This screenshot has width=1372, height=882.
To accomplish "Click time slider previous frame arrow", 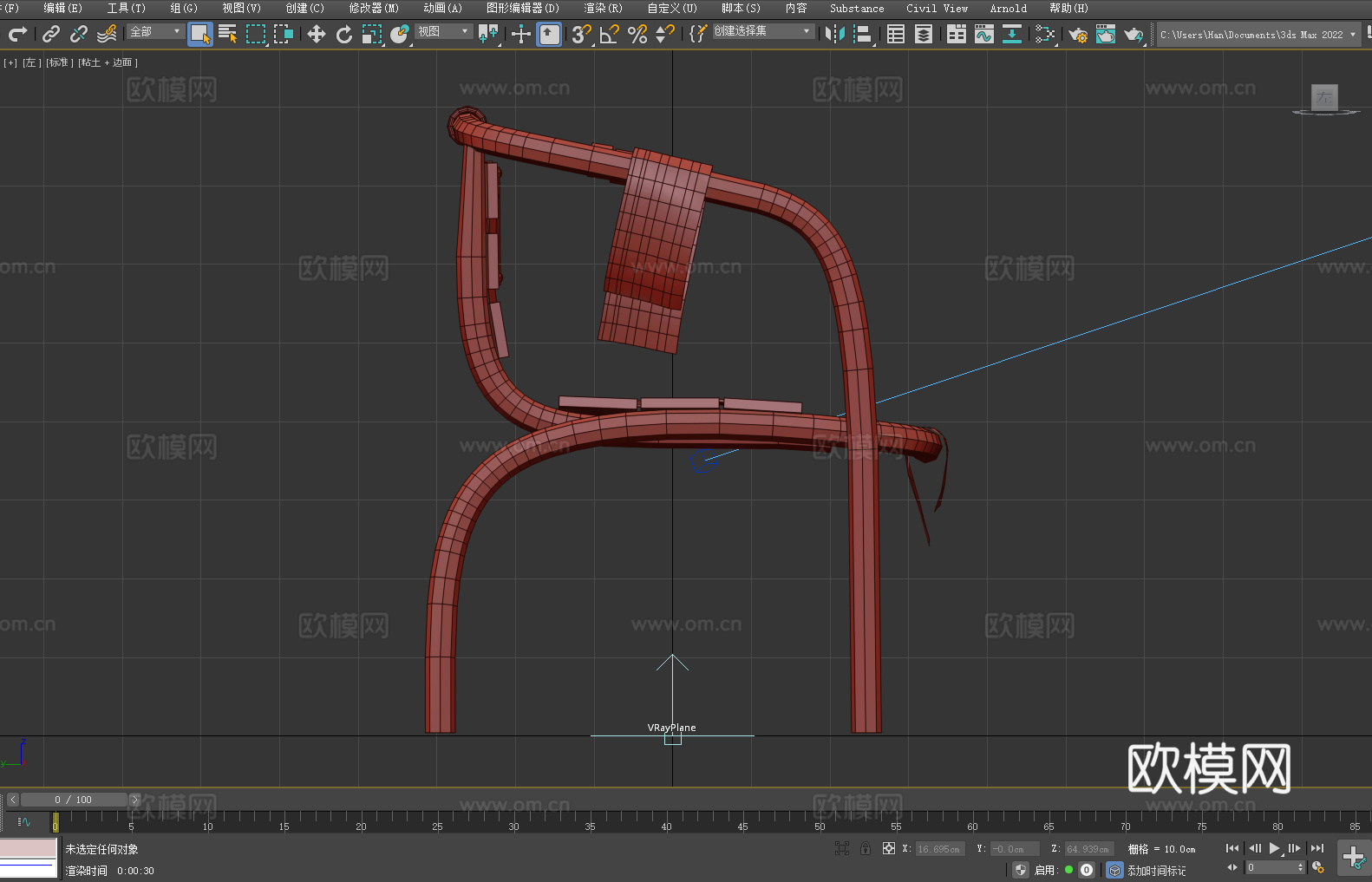I will click(x=12, y=800).
